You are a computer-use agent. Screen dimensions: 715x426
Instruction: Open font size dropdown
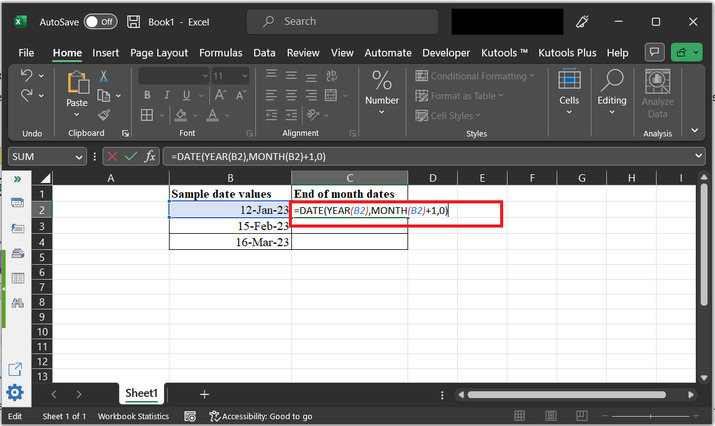(245, 76)
